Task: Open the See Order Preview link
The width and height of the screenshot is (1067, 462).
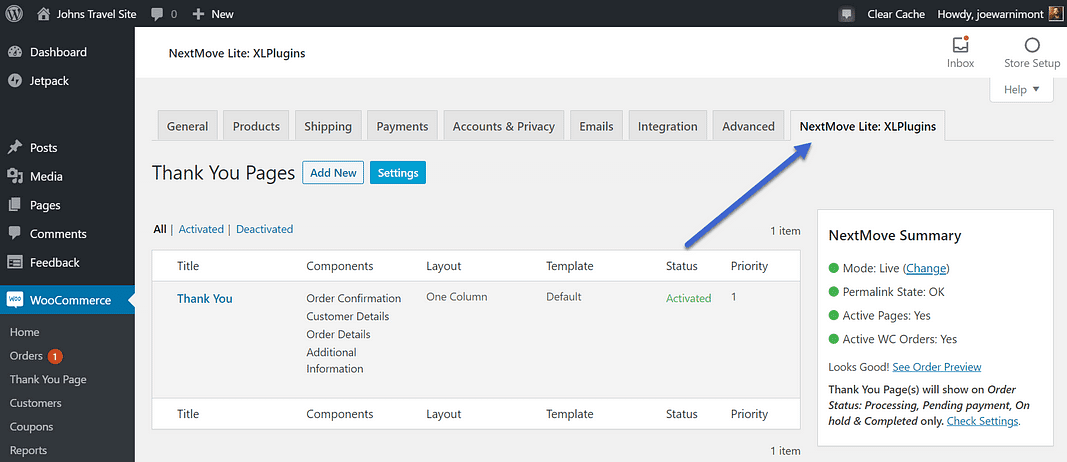Action: click(x=936, y=367)
